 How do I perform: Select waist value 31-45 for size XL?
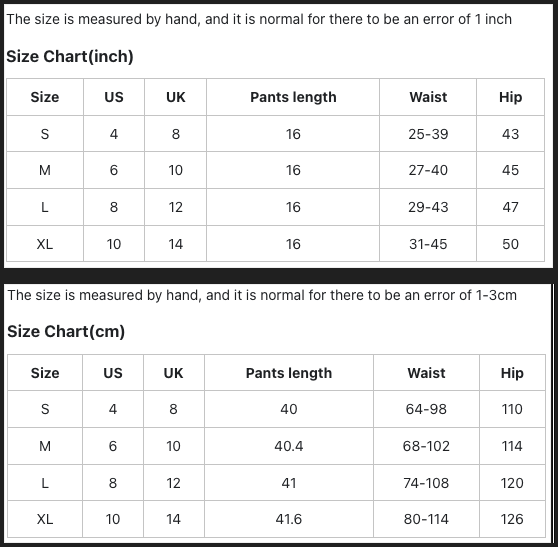tap(428, 244)
